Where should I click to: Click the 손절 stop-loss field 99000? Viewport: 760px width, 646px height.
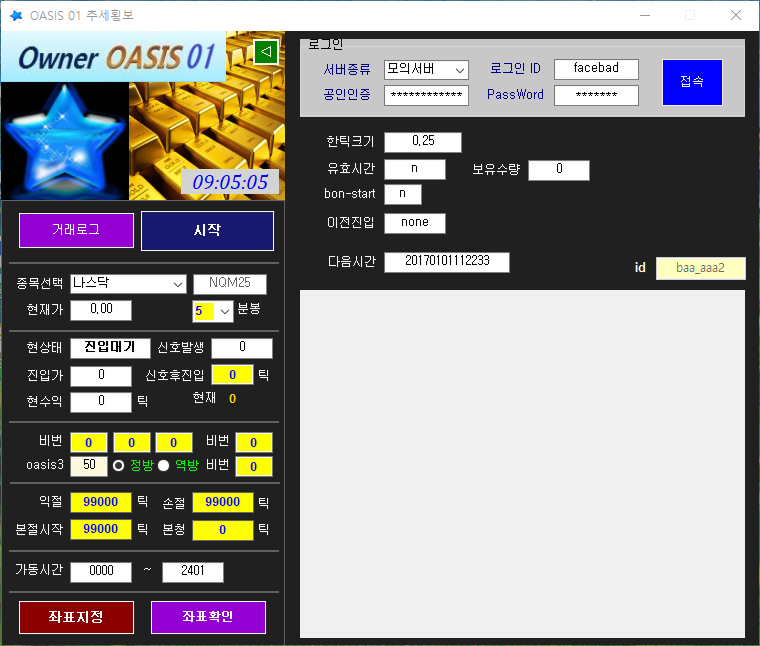tap(223, 503)
